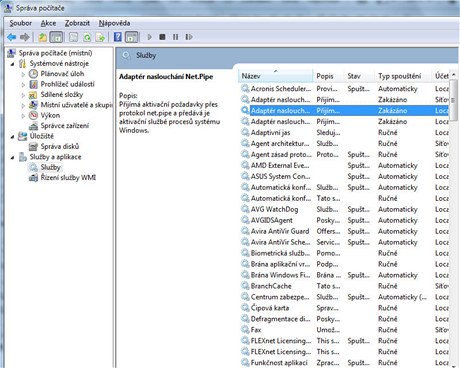Click the Sdílené složky folder icon

pos(33,95)
